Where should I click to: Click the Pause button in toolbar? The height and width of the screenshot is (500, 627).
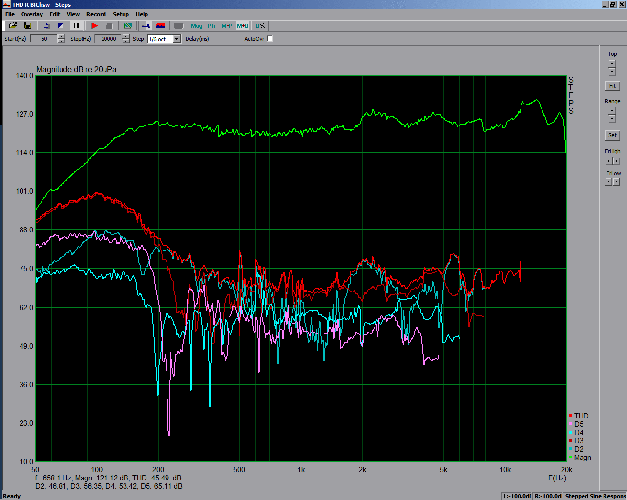pyautogui.click(x=76, y=24)
